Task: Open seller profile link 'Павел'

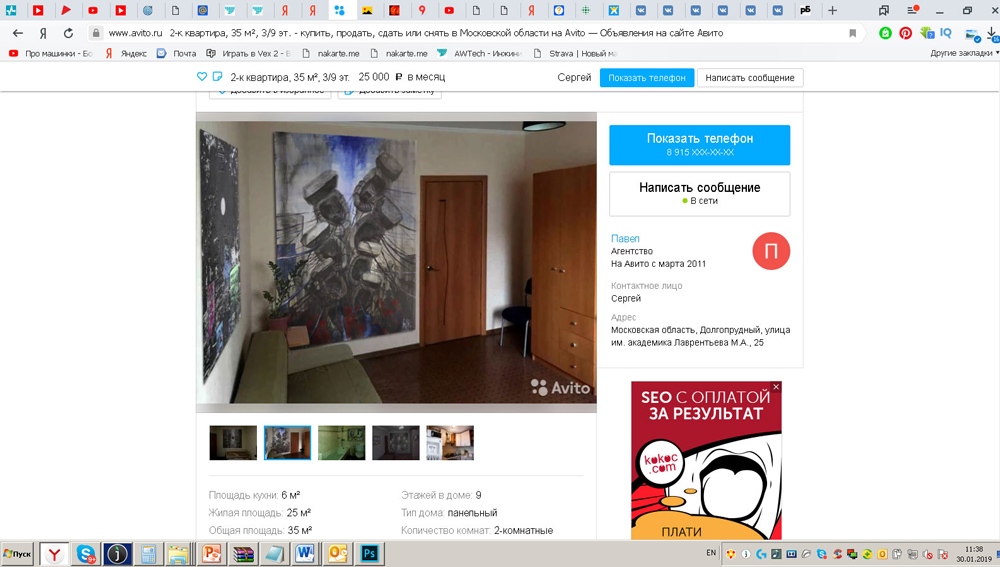Action: point(625,239)
